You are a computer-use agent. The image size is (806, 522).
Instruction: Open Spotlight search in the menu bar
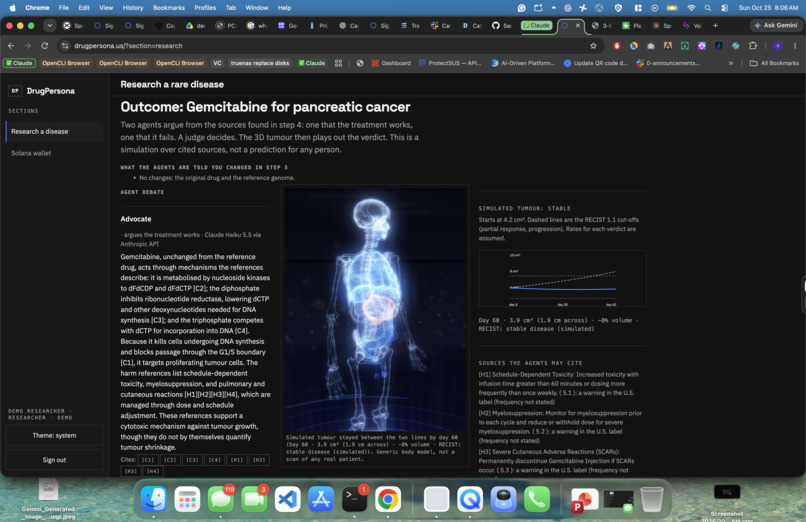coord(708,8)
